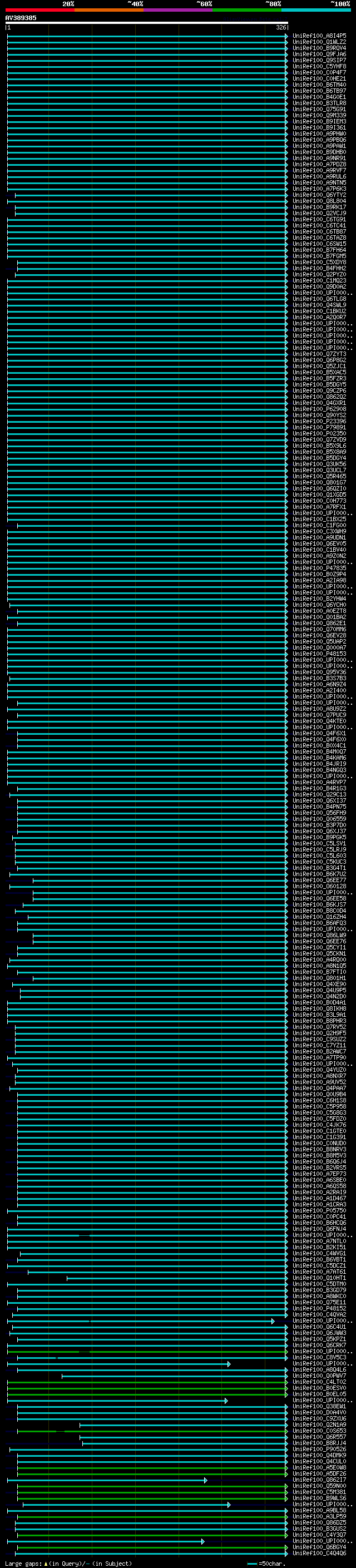Viewport: 356px width, 1568px height.
Task: Select hit label UniRef100_C6TG91
Action: 319,219
